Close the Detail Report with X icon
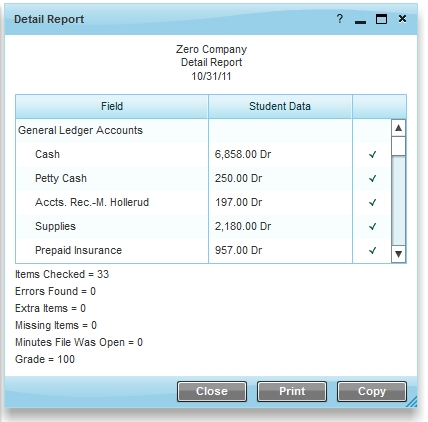The width and height of the screenshot is (428, 422). coord(402,19)
